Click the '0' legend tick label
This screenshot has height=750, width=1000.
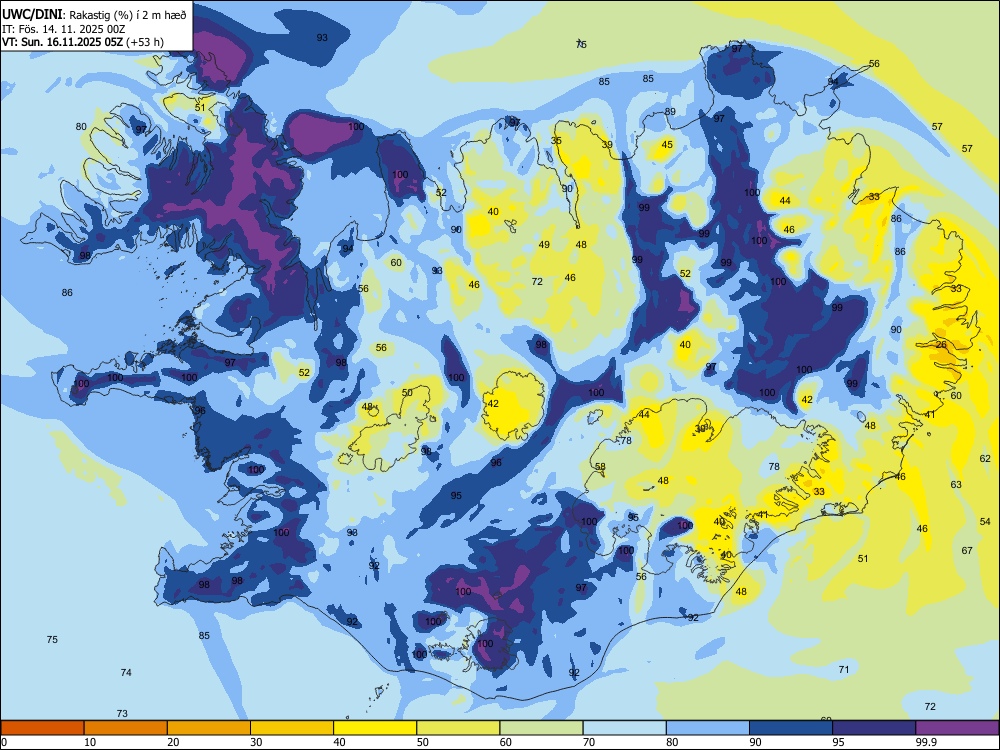pos(4,742)
